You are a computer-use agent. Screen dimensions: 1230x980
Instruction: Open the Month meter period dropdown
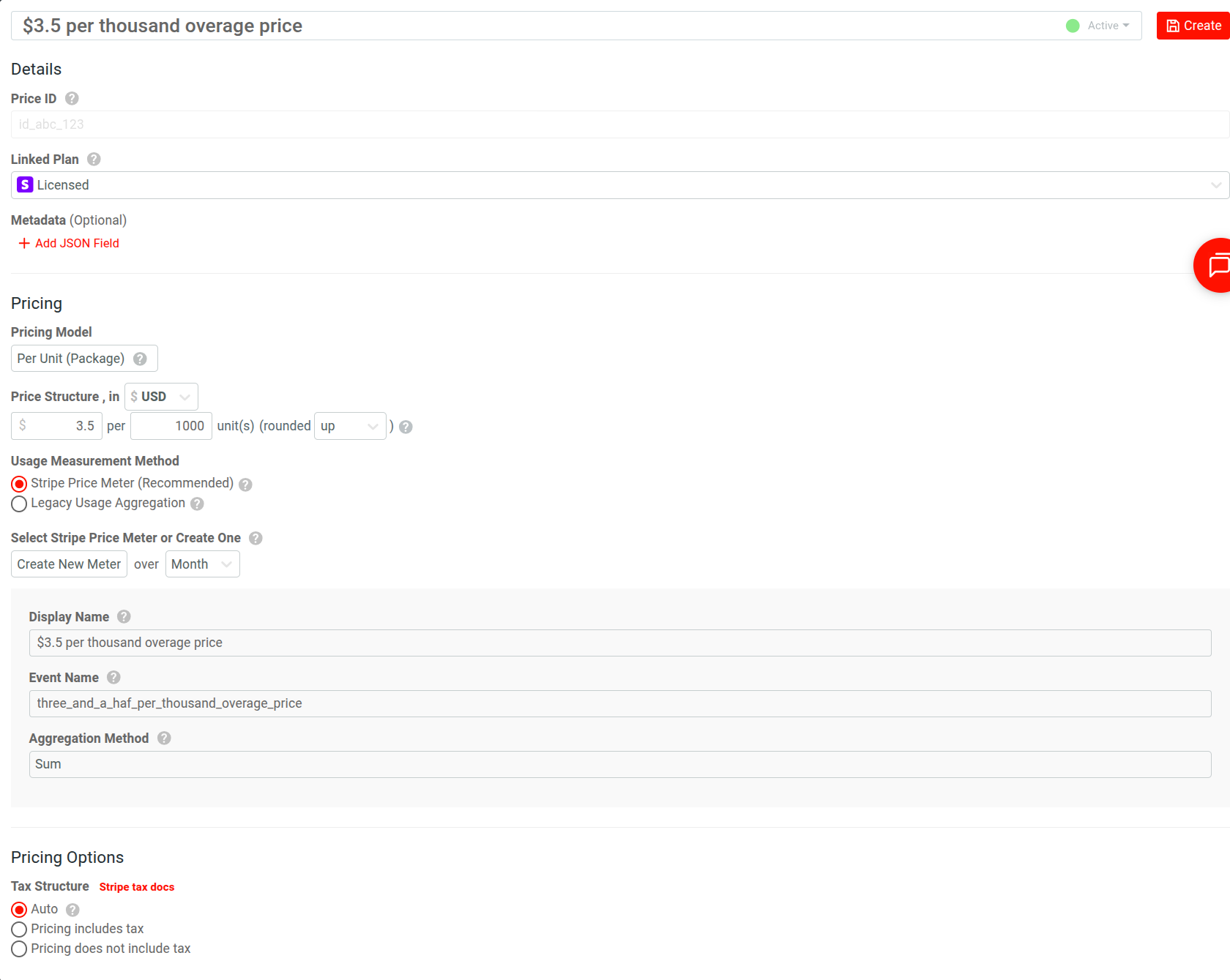202,564
